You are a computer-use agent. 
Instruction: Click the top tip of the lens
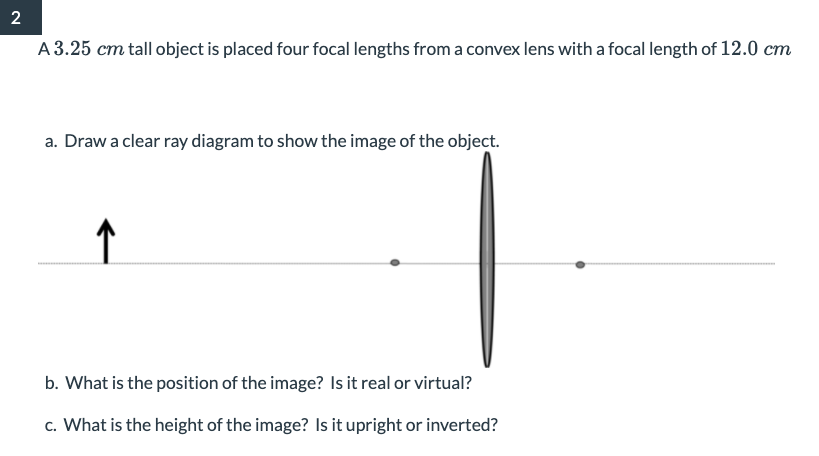pyautogui.click(x=487, y=158)
